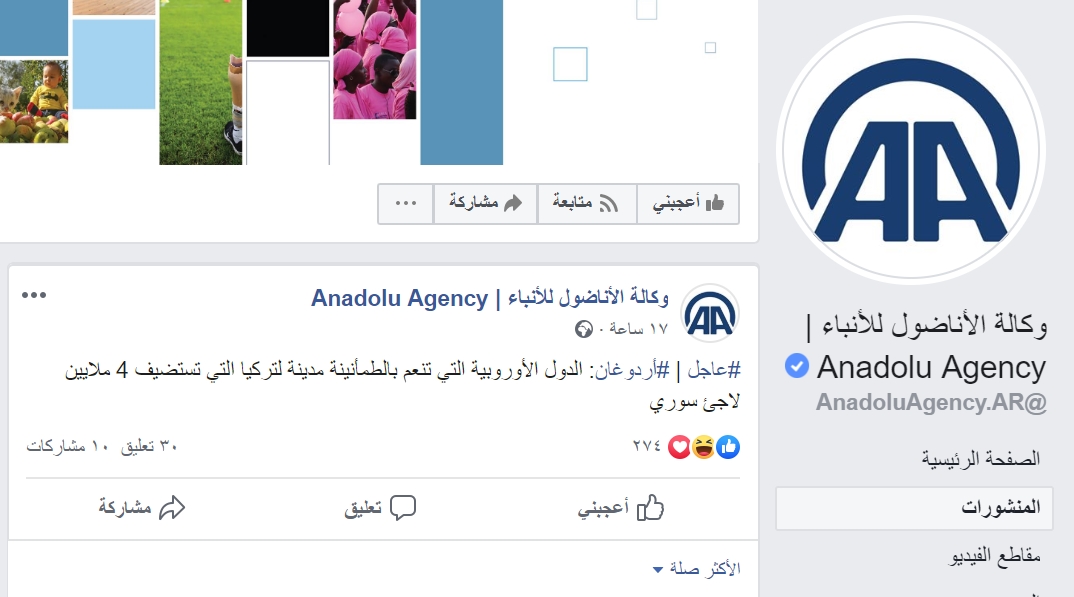1074x597 pixels.
Task: Click the blue like reaction icon
Action: 728,447
